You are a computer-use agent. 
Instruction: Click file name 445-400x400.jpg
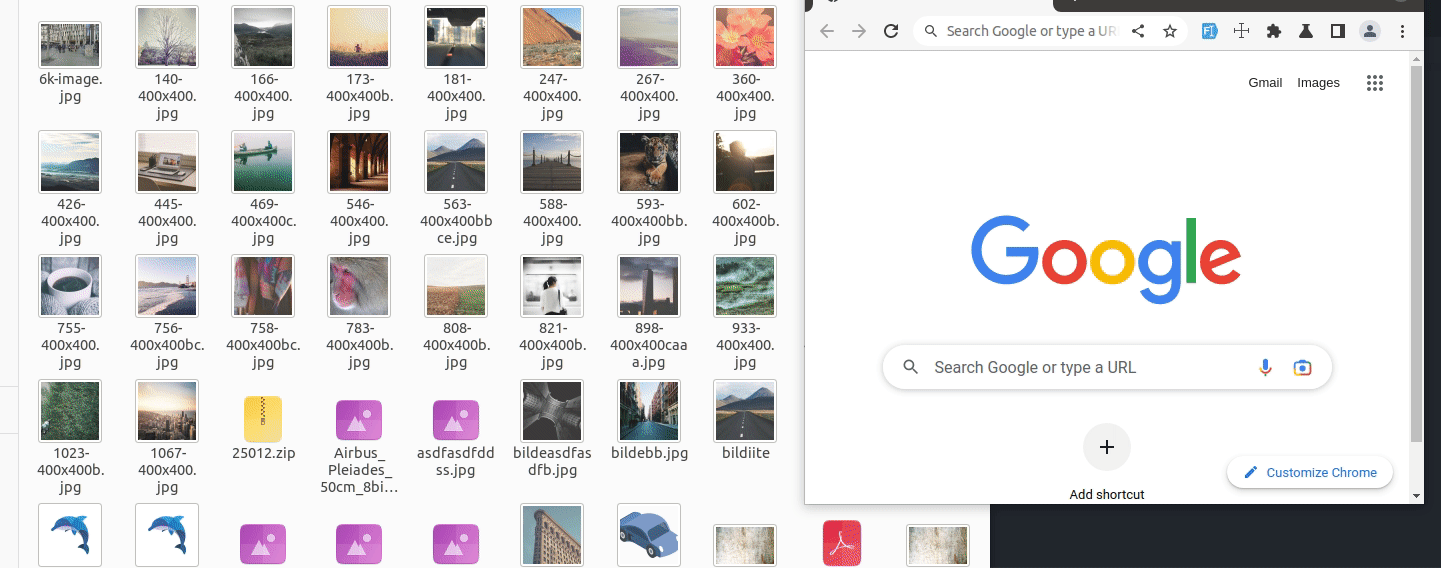(167, 221)
